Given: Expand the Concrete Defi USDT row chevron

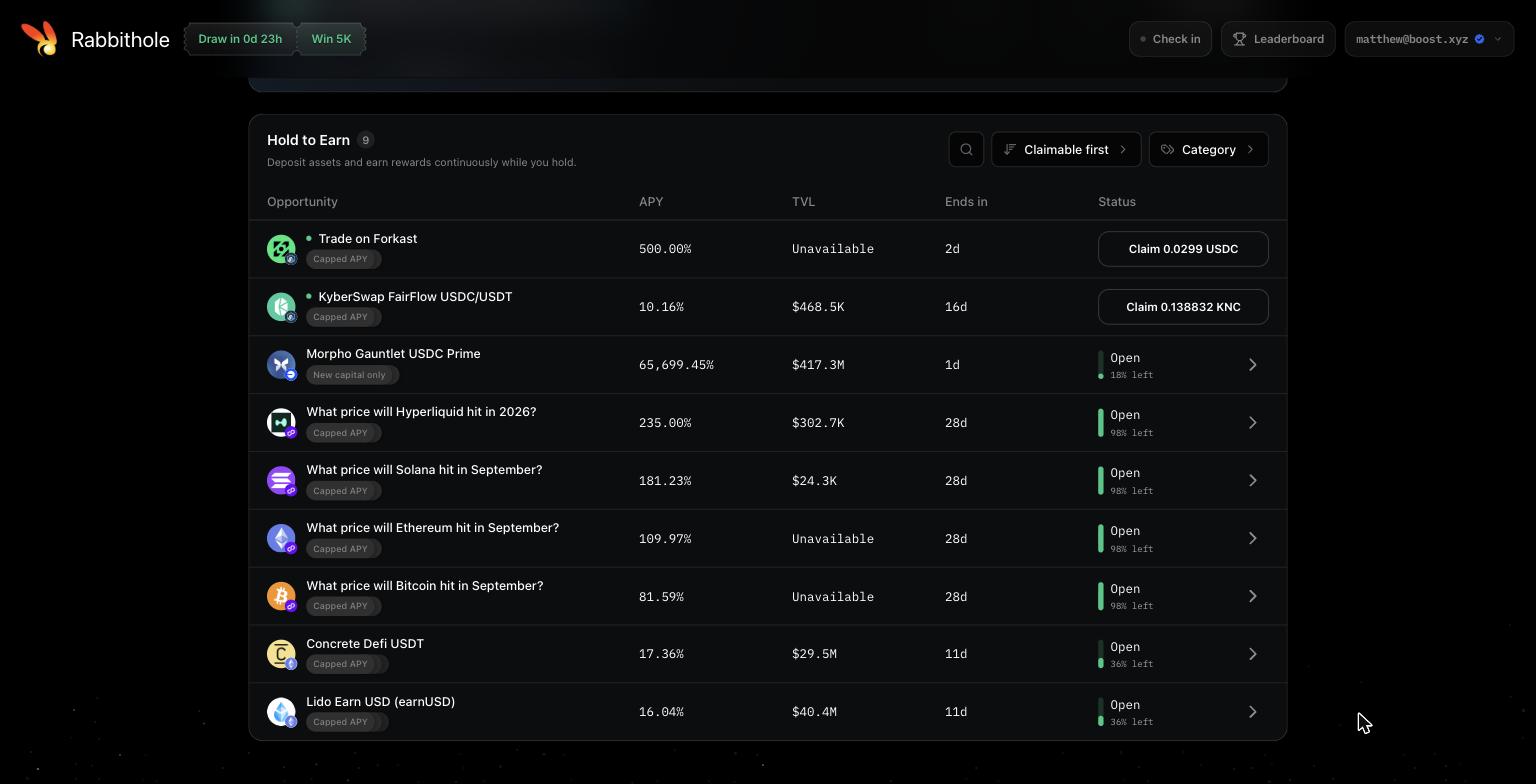Looking at the screenshot, I should point(1252,654).
